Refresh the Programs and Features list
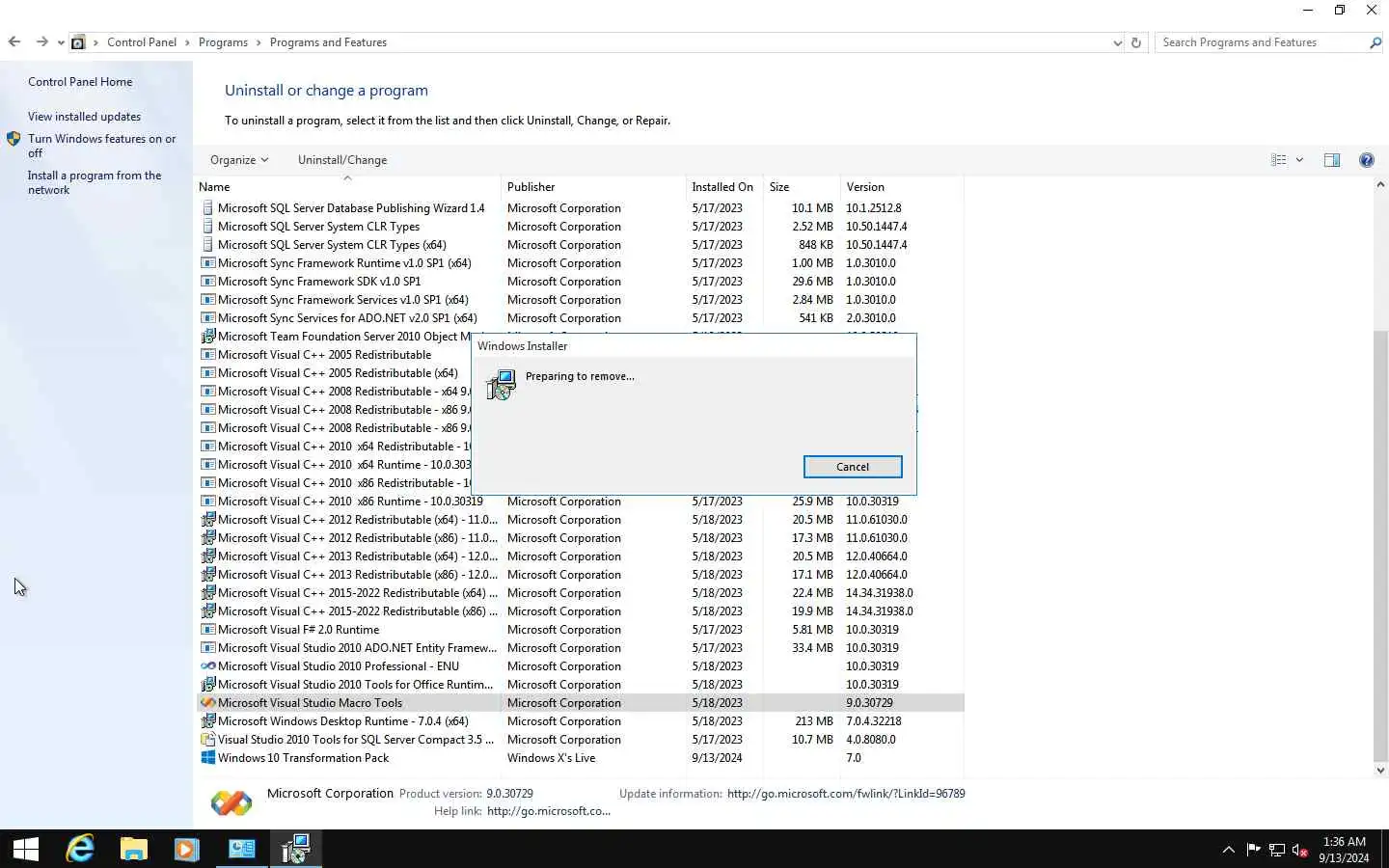 click(x=1136, y=42)
